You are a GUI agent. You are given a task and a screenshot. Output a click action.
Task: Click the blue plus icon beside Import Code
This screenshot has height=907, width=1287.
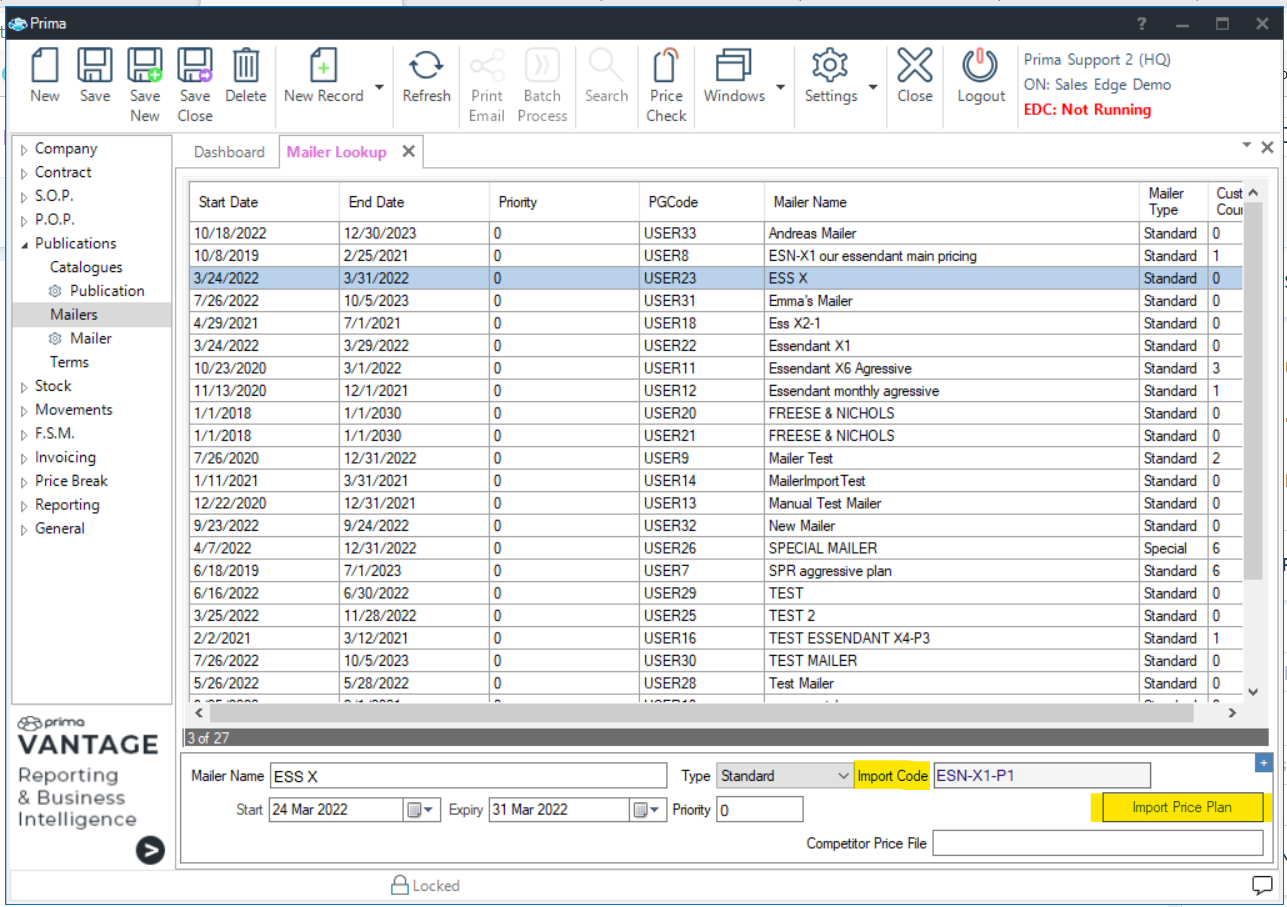pos(1262,764)
